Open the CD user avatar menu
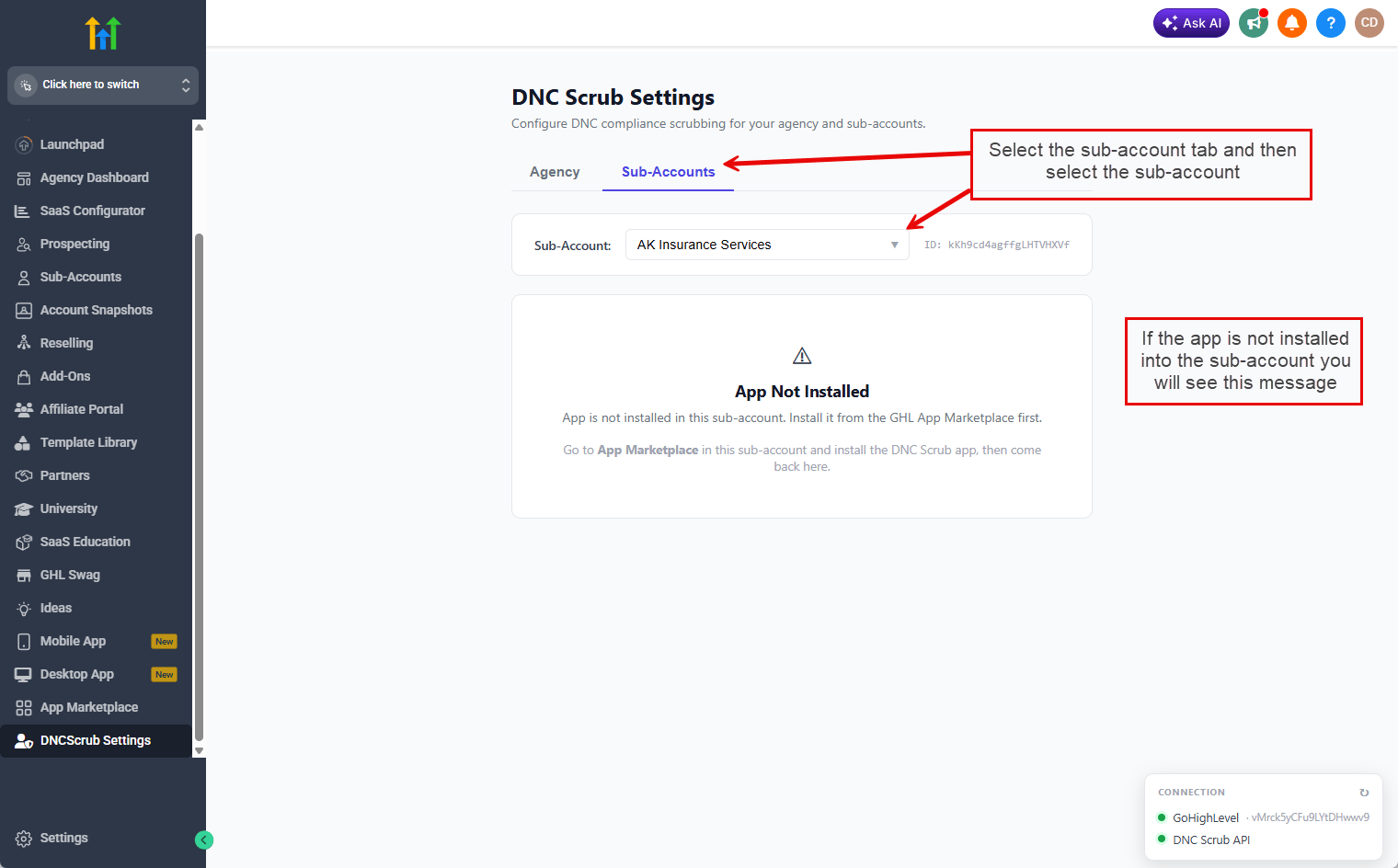The height and width of the screenshot is (868, 1398). [1369, 23]
